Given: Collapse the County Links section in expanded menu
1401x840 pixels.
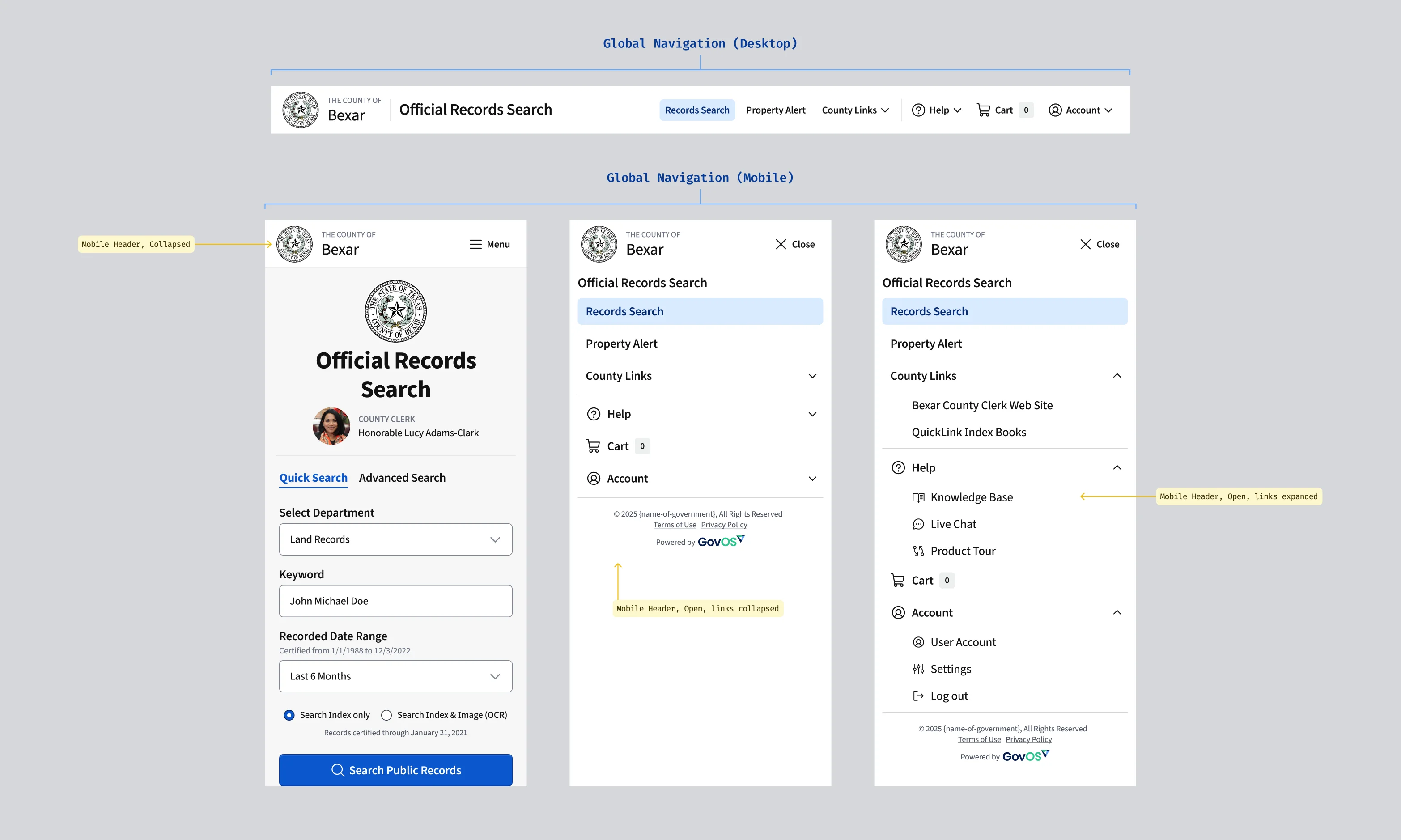Looking at the screenshot, I should [x=1117, y=375].
